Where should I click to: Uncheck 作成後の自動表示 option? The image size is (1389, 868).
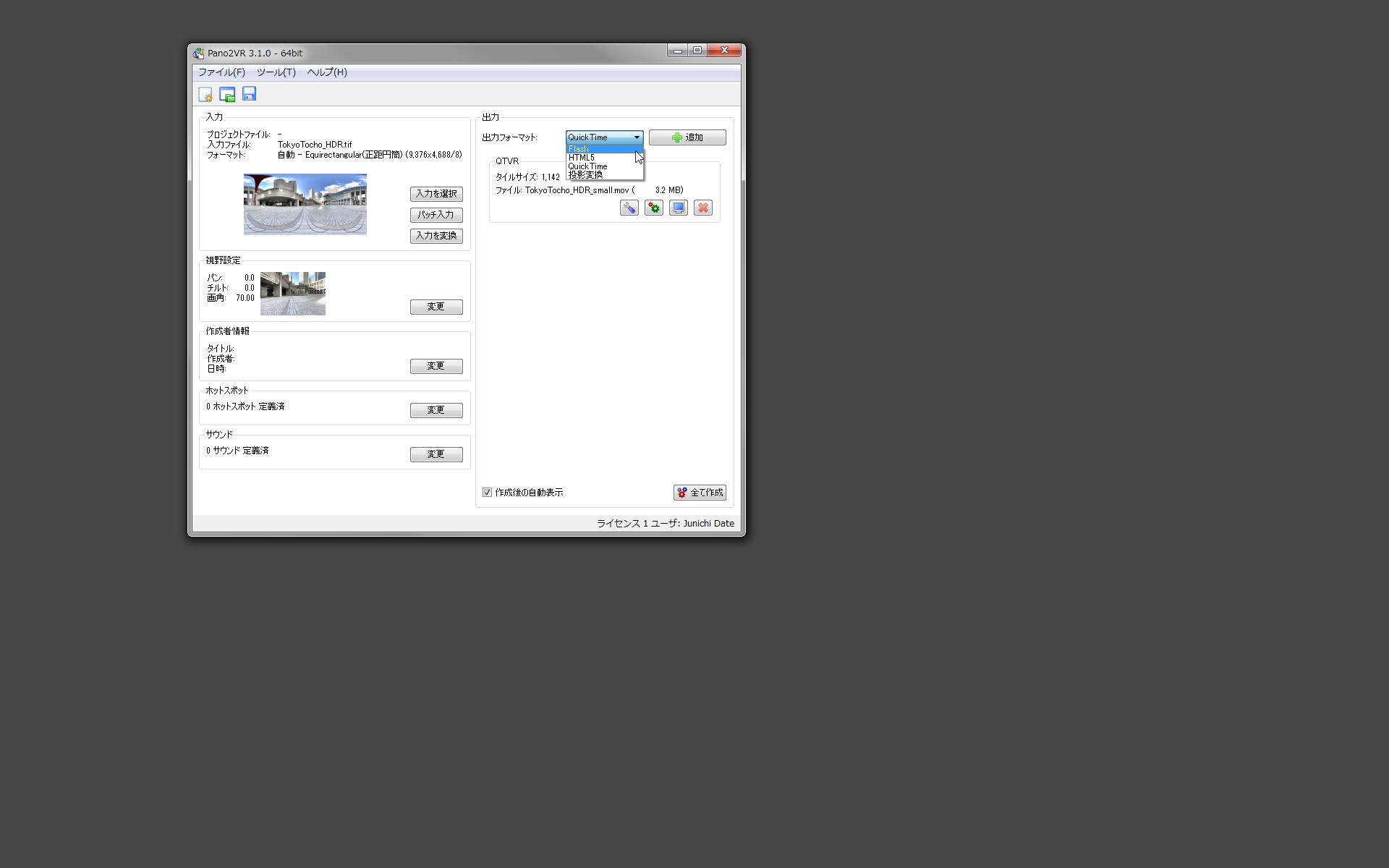coord(487,492)
